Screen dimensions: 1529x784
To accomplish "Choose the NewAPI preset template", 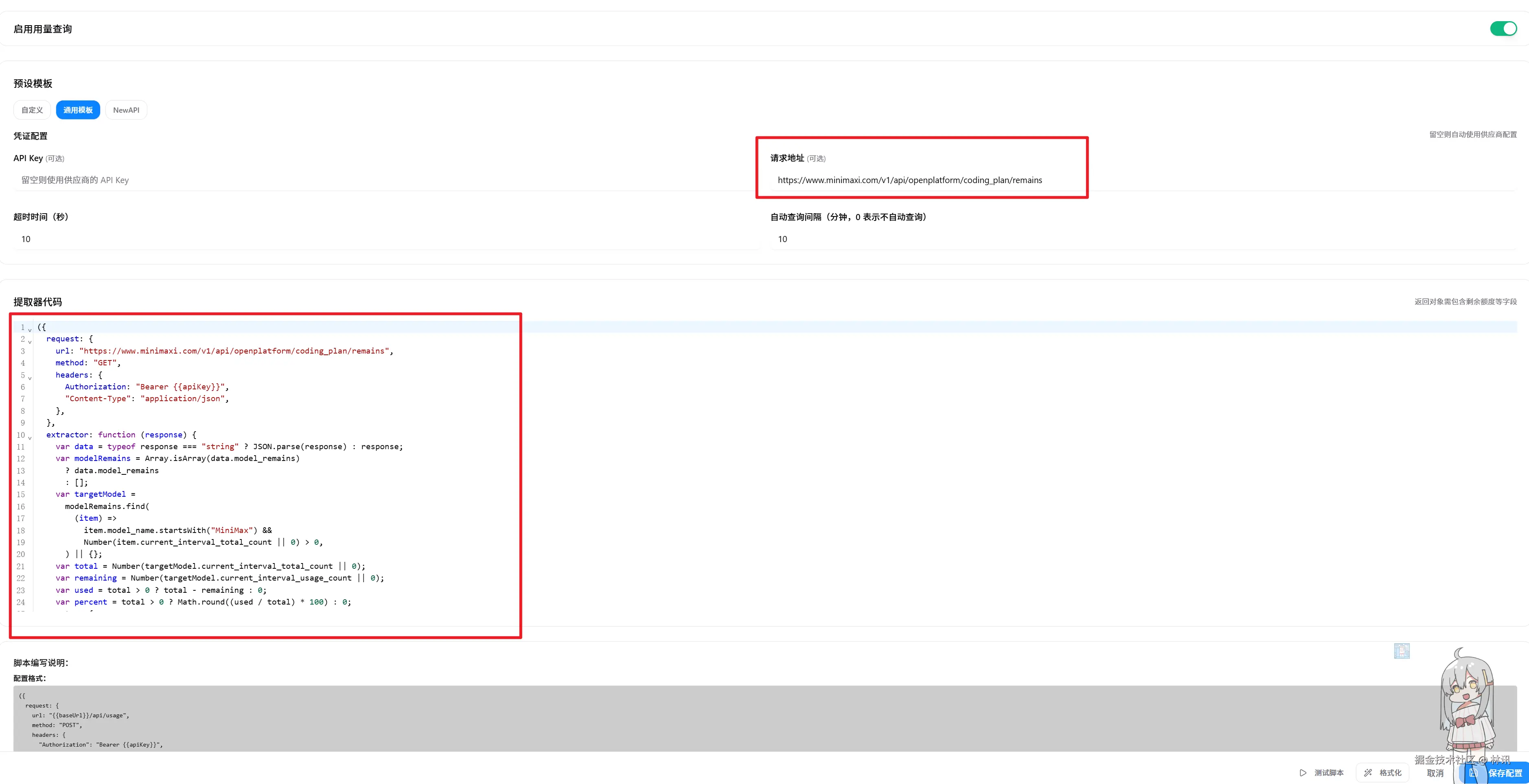I will click(x=126, y=110).
